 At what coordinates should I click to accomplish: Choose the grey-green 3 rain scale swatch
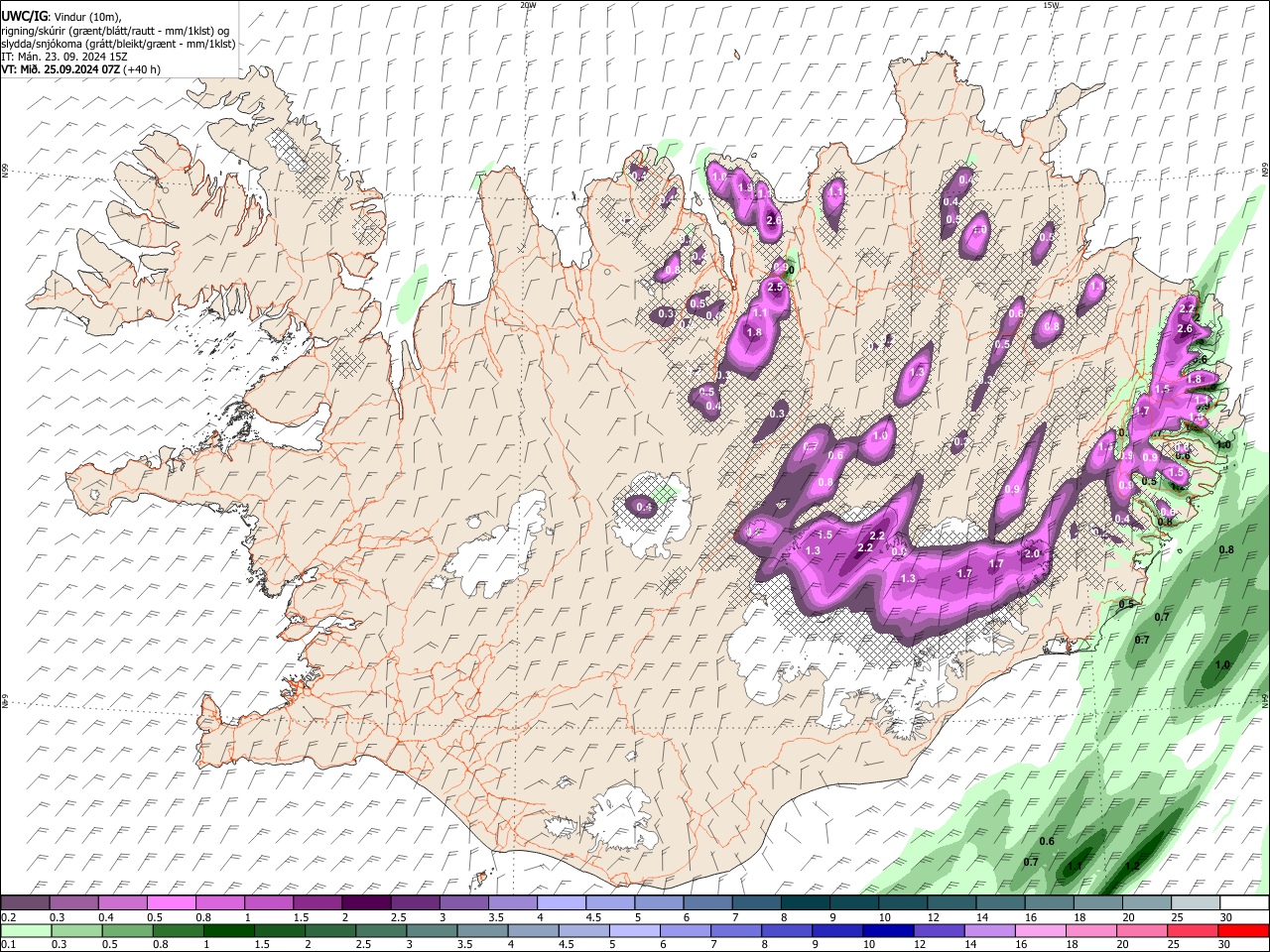(432, 930)
